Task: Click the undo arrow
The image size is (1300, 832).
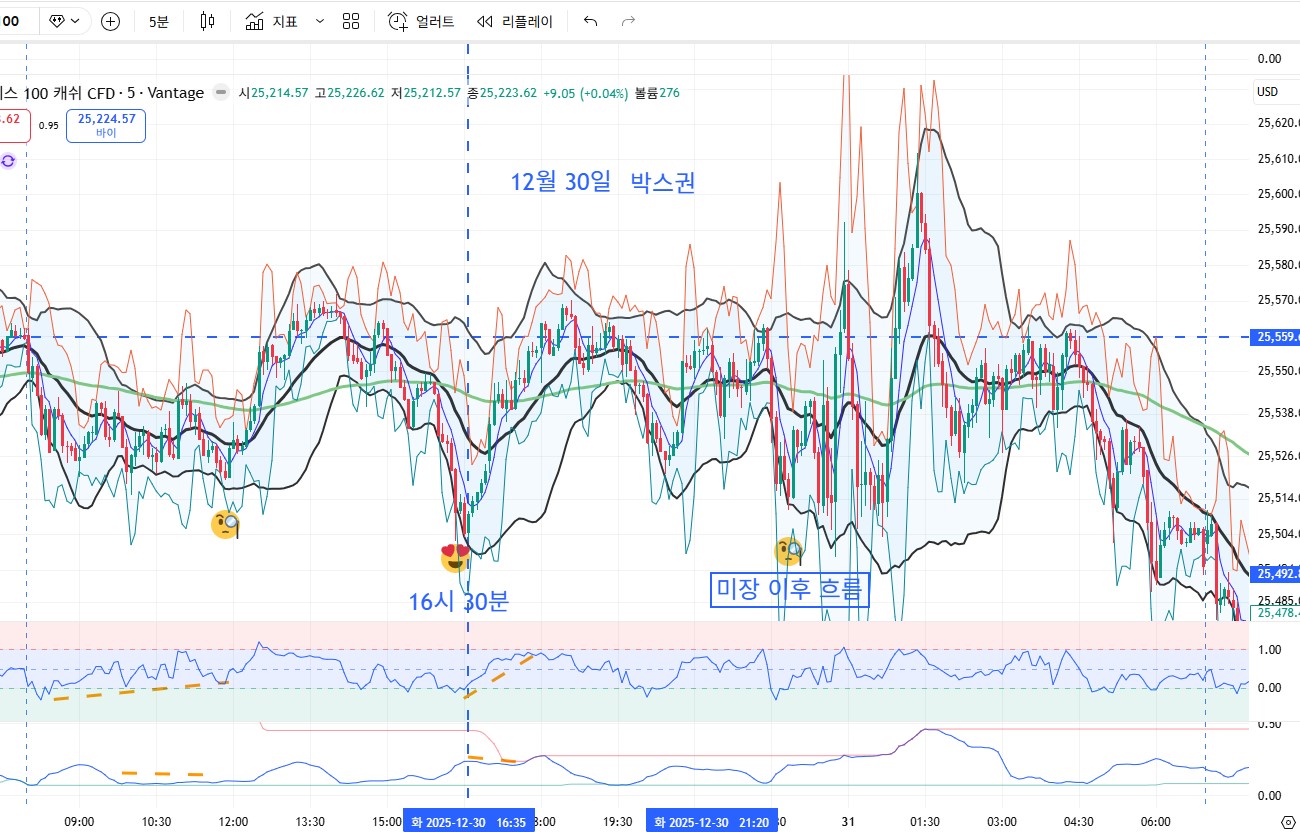Action: [x=590, y=21]
